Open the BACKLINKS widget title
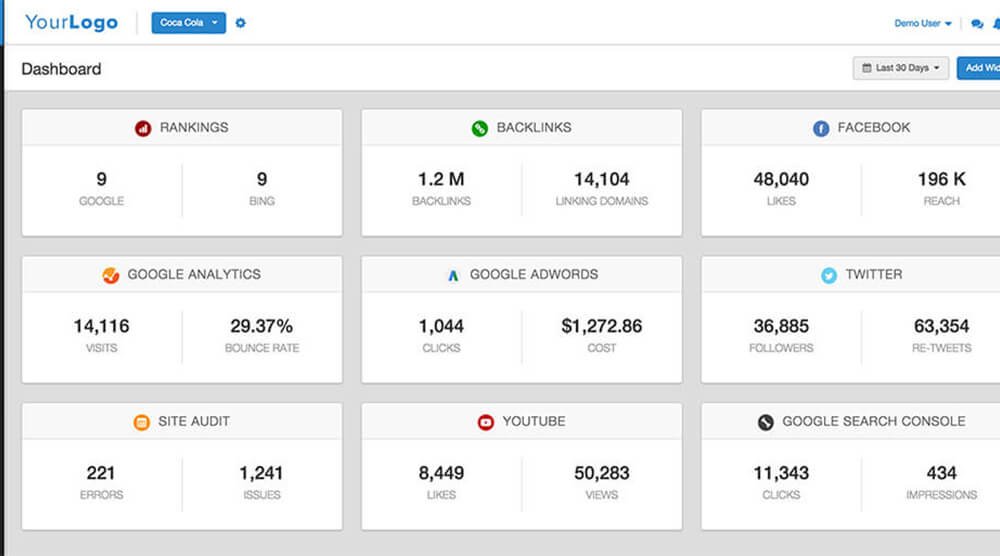The height and width of the screenshot is (556, 1000). click(x=534, y=128)
